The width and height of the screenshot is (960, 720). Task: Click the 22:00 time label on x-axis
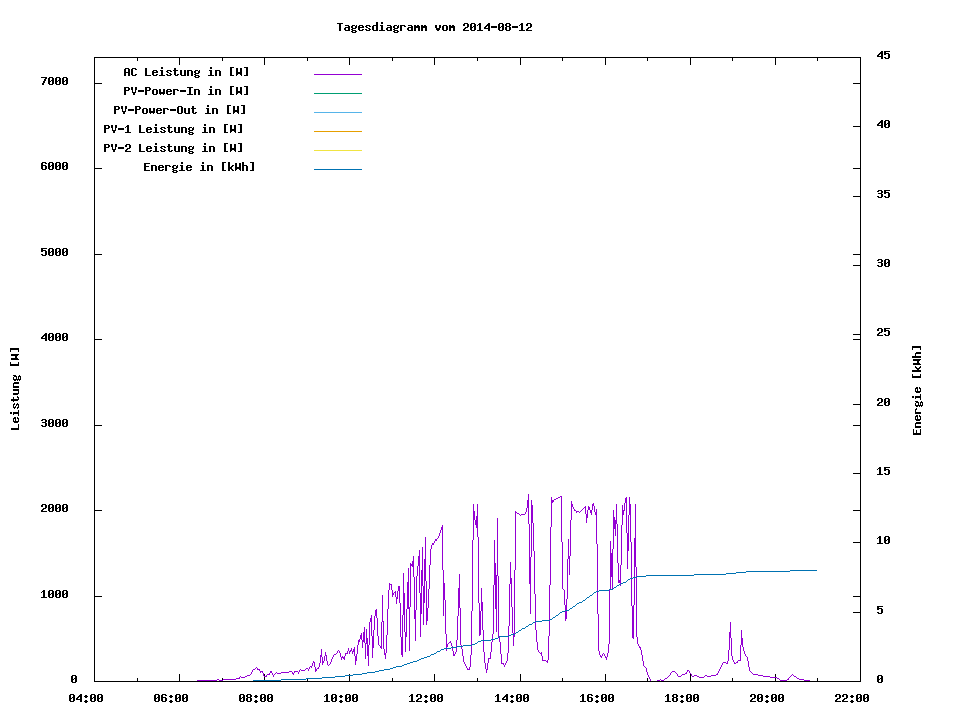852,698
